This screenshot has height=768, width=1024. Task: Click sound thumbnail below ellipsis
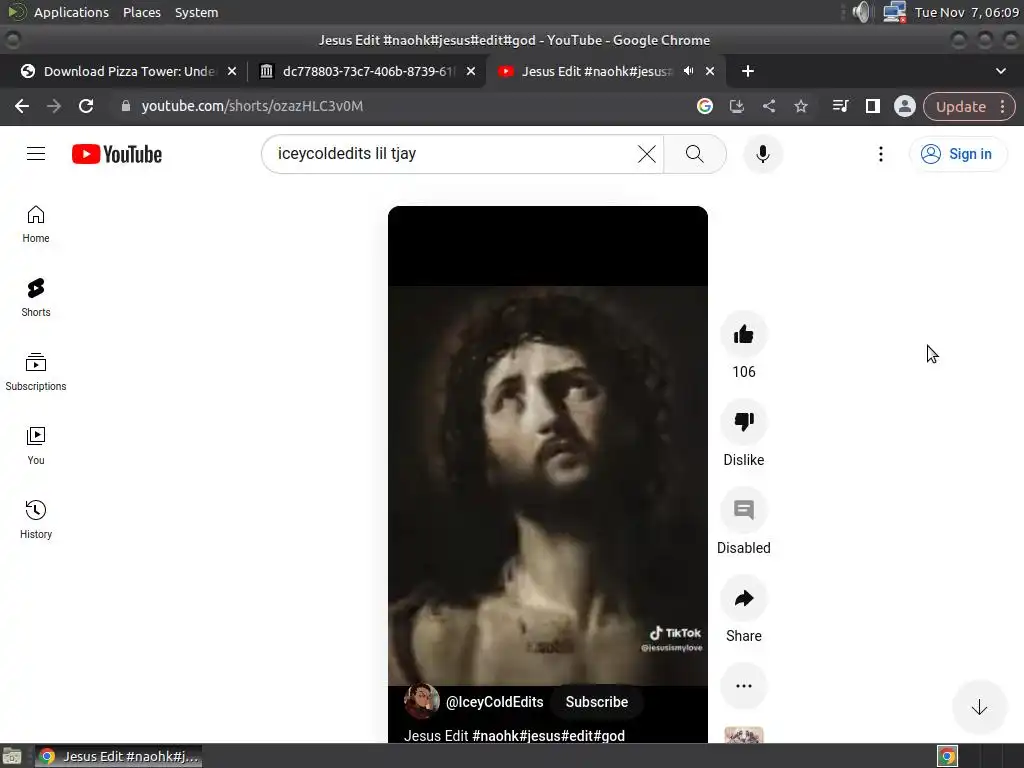coord(744,735)
